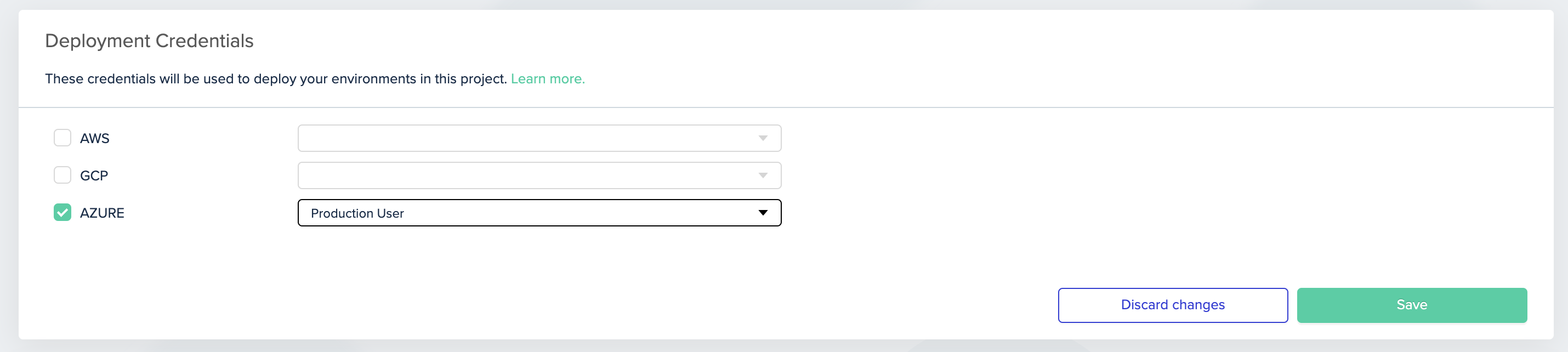
Task: Click the AZURE label
Action: 103,213
